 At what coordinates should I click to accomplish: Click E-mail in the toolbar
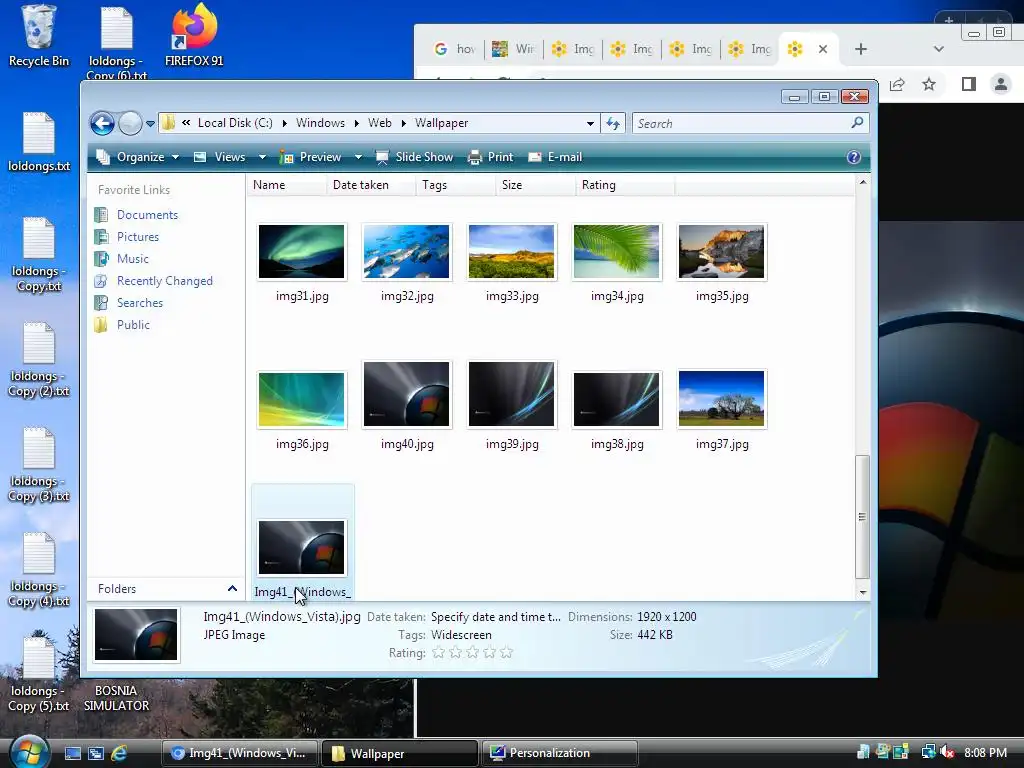[555, 157]
